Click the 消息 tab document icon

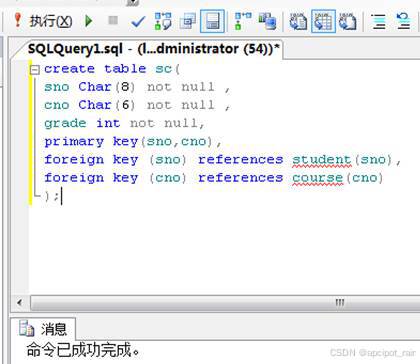pos(26,328)
